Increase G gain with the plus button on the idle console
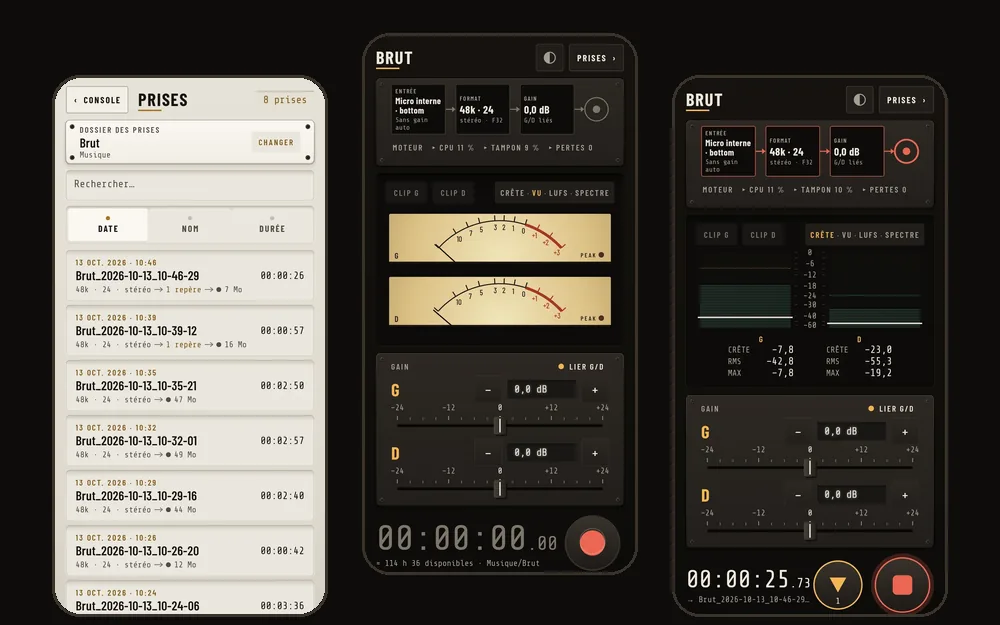1000x625 pixels. [594, 390]
